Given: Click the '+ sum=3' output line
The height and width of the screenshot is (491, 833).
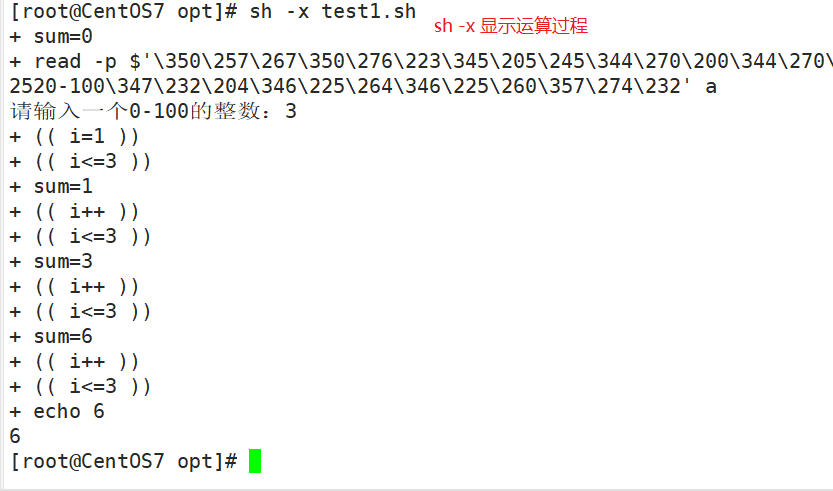Looking at the screenshot, I should [x=51, y=261].
